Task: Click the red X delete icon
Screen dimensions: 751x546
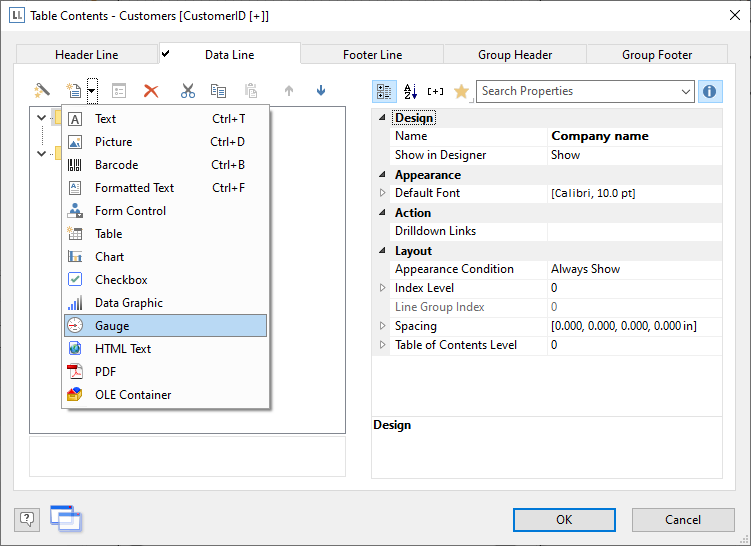Action: [x=151, y=91]
